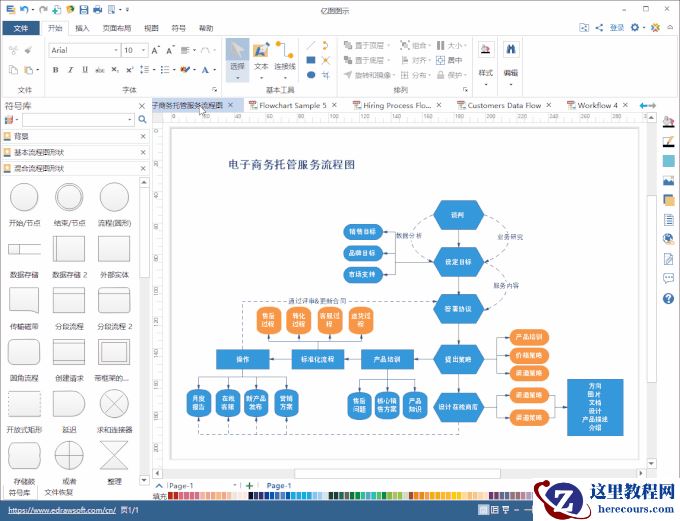The height and width of the screenshot is (521, 680).
Task: Open the image panel on right sidebar
Action: pyautogui.click(x=668, y=180)
